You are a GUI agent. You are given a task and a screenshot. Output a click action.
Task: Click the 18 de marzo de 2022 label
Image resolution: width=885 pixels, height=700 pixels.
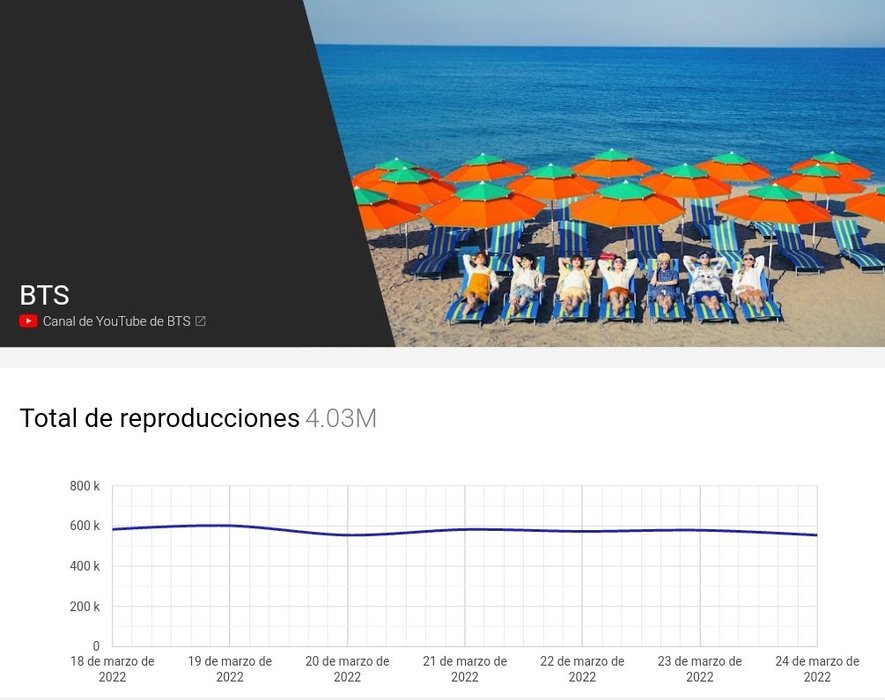click(112, 669)
